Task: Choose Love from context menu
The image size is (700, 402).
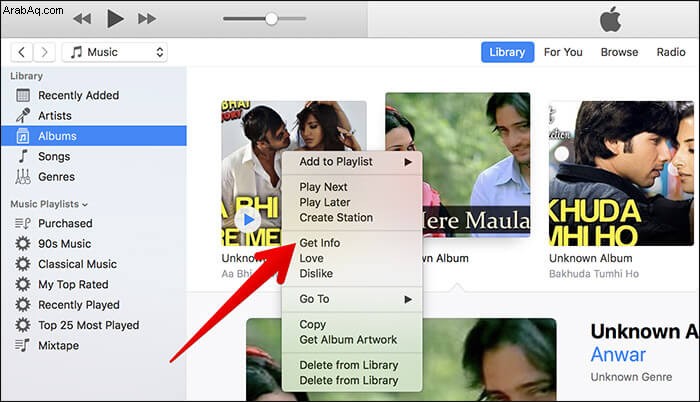Action: [x=352, y=258]
